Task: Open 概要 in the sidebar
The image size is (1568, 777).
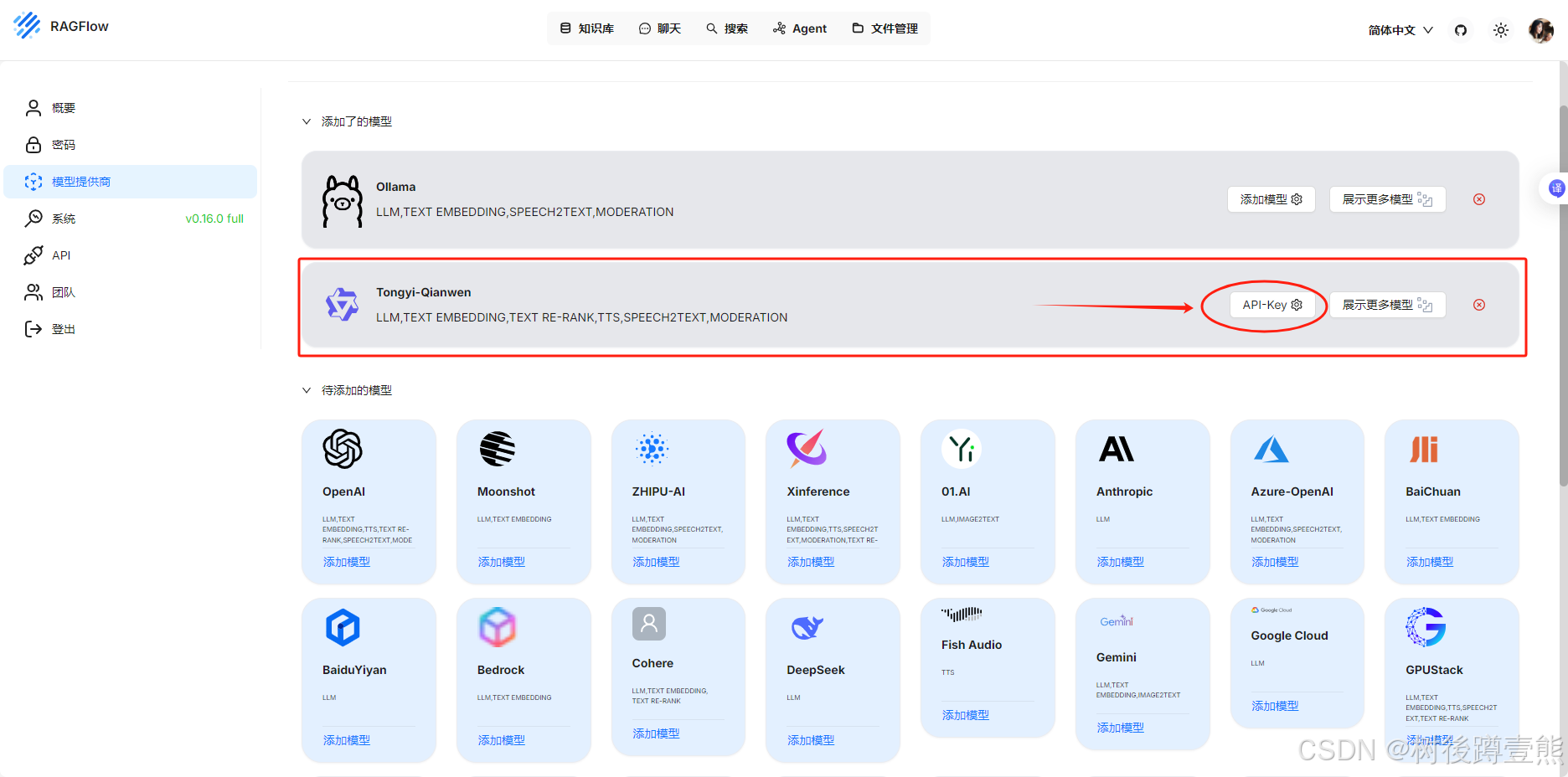Action: coord(131,108)
